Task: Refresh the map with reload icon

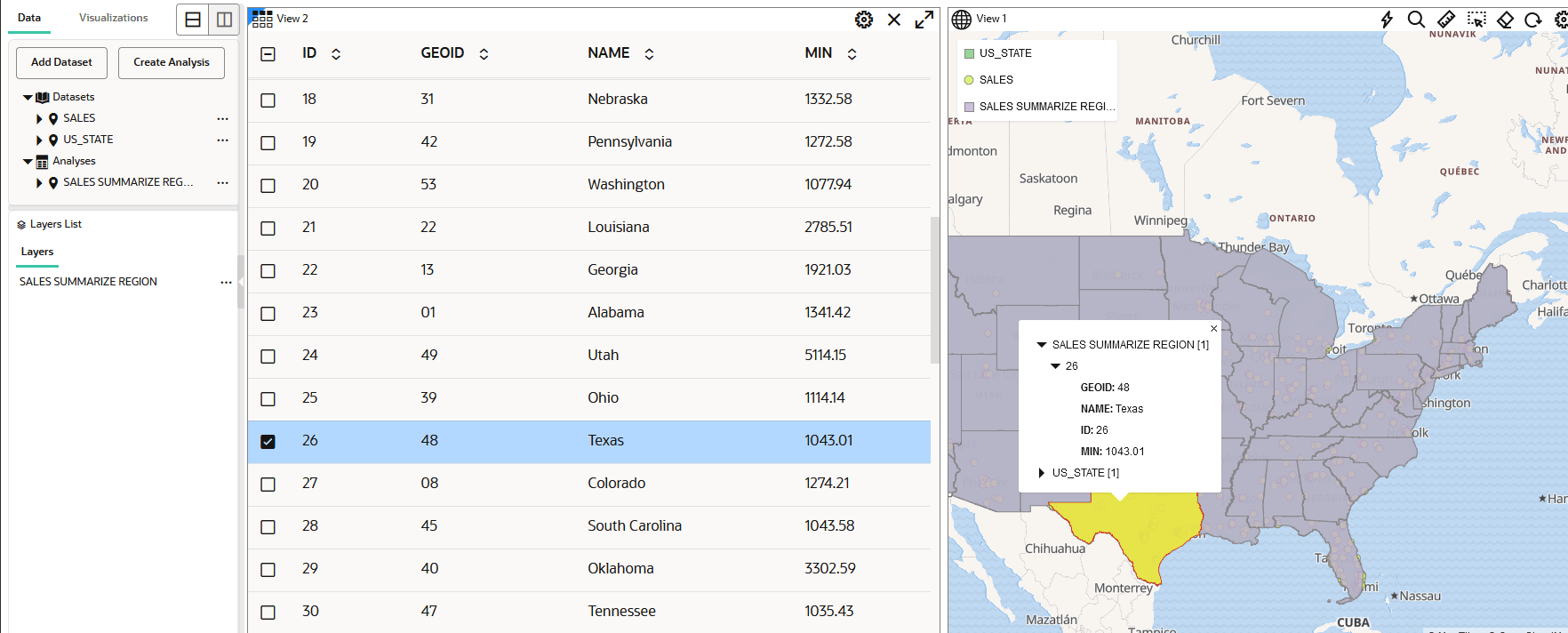Action: point(1533,20)
